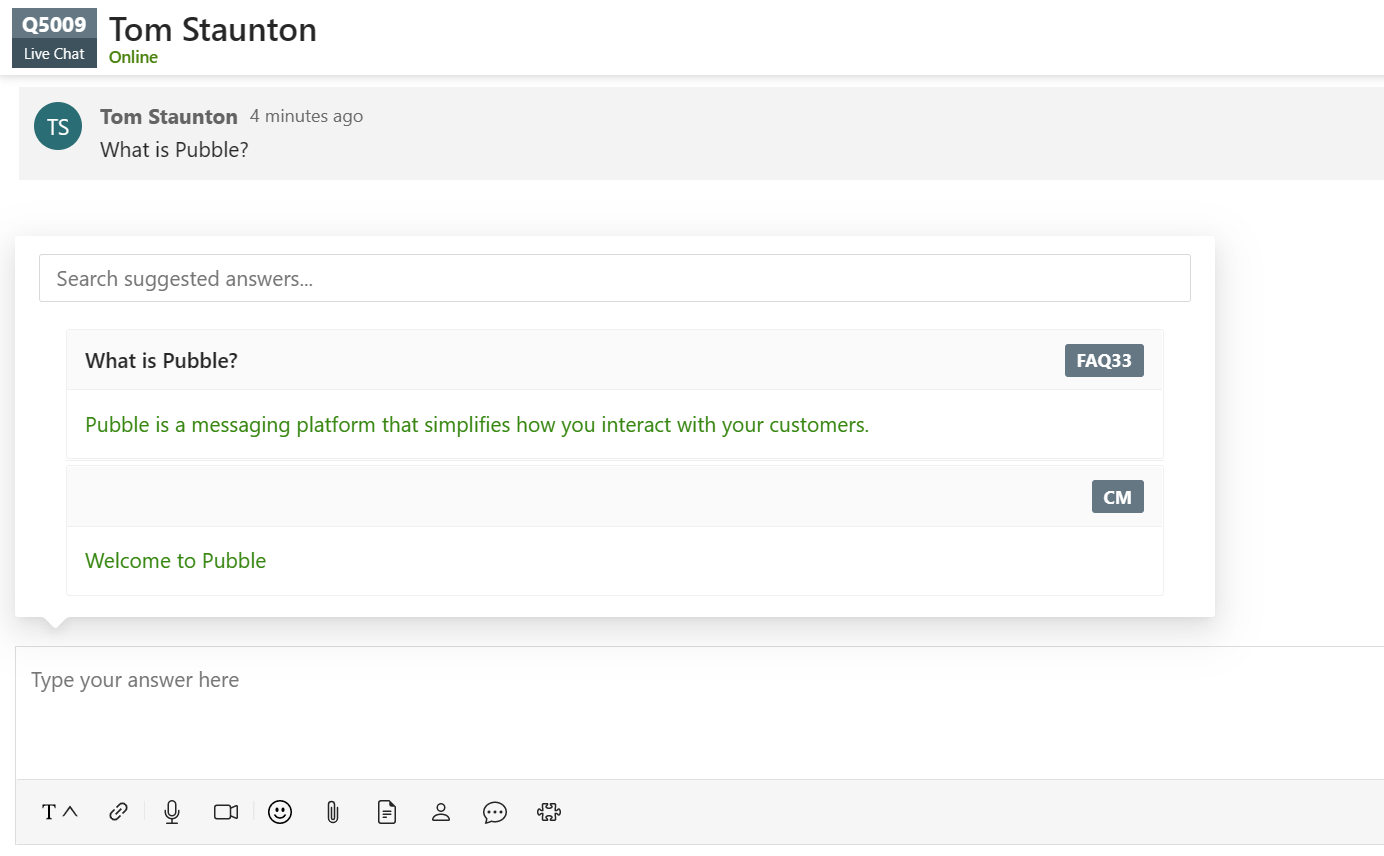Screen dimensions: 1384x856
Task: Click the Online status label
Action: [133, 57]
